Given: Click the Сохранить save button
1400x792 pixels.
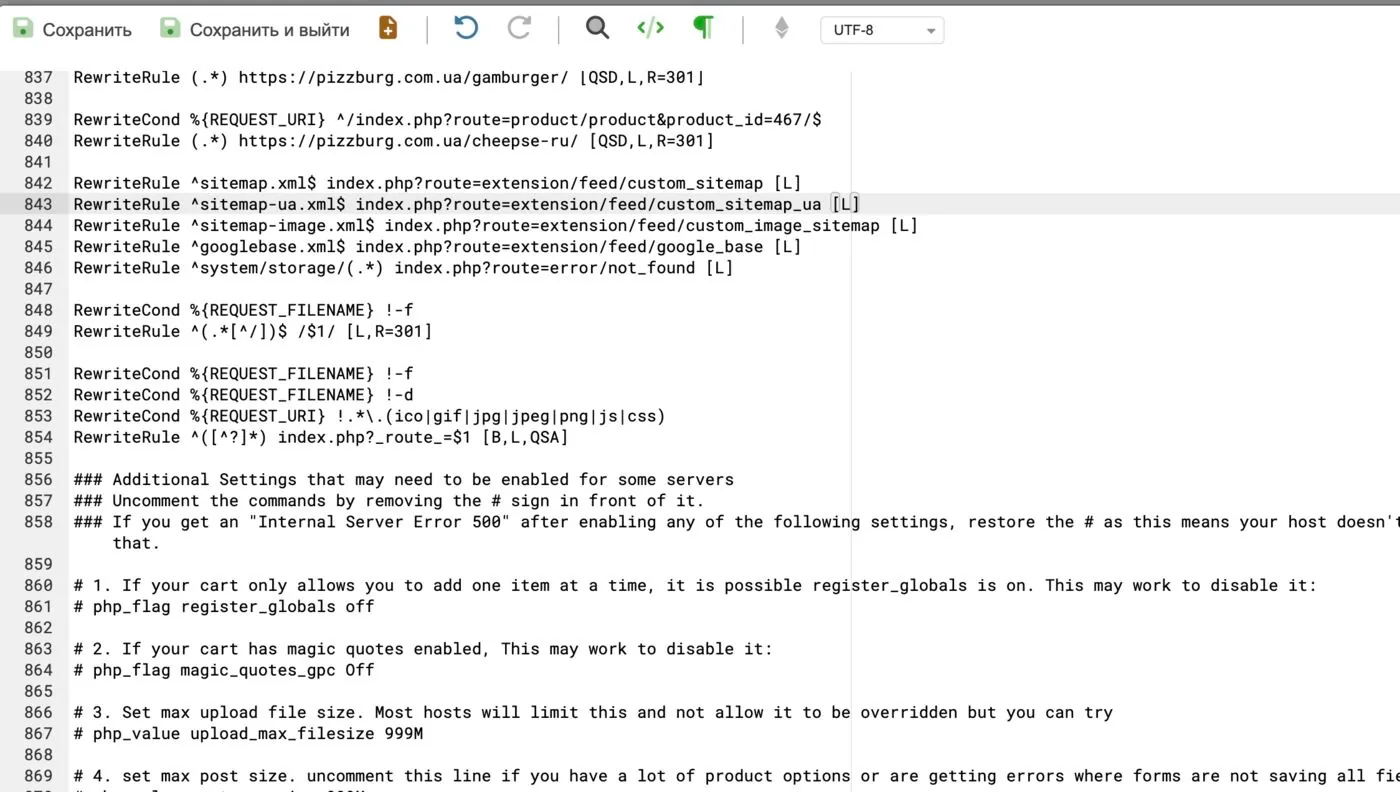Looking at the screenshot, I should tap(72, 30).
